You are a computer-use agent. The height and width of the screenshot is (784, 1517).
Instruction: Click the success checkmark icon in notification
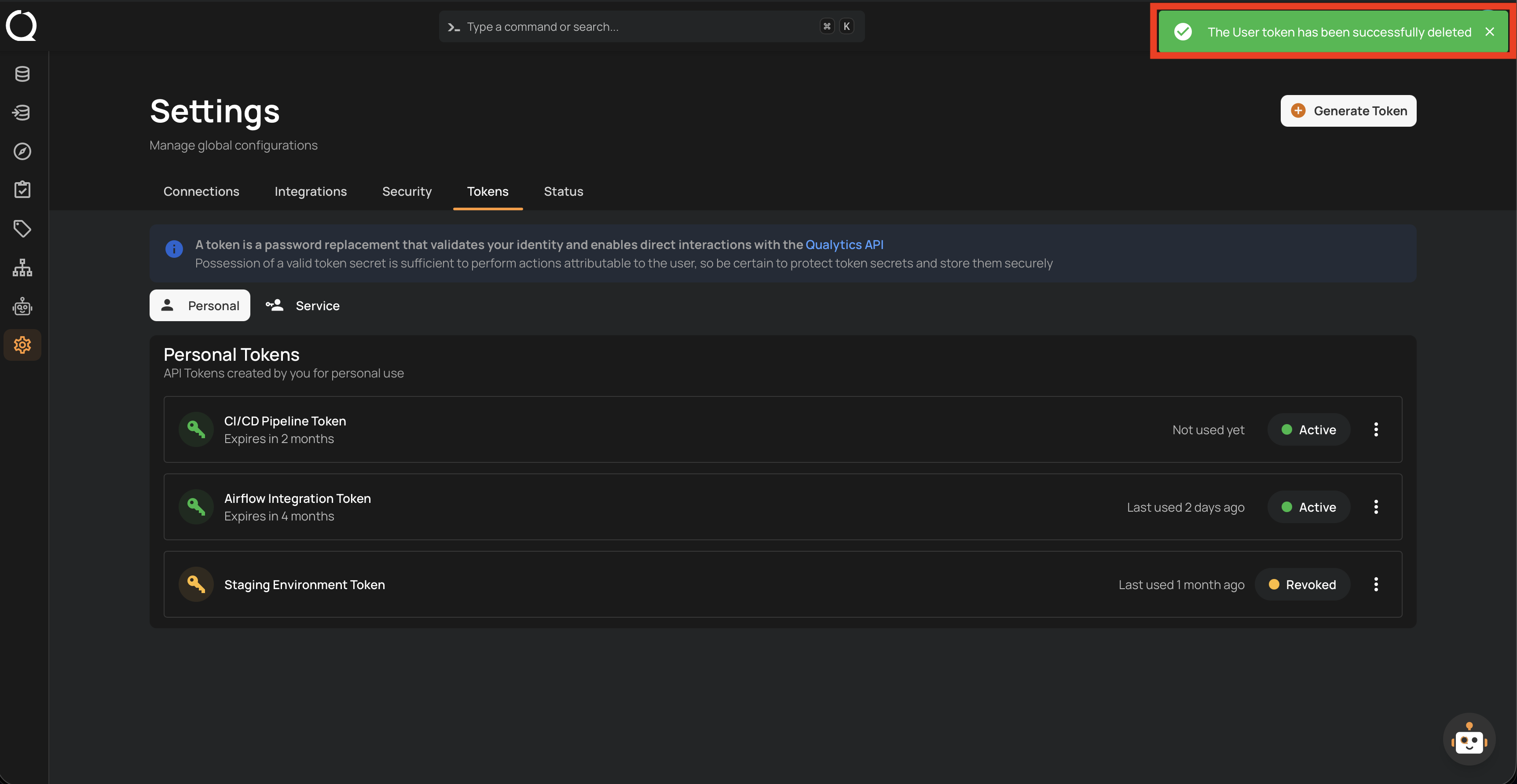tap(1183, 32)
